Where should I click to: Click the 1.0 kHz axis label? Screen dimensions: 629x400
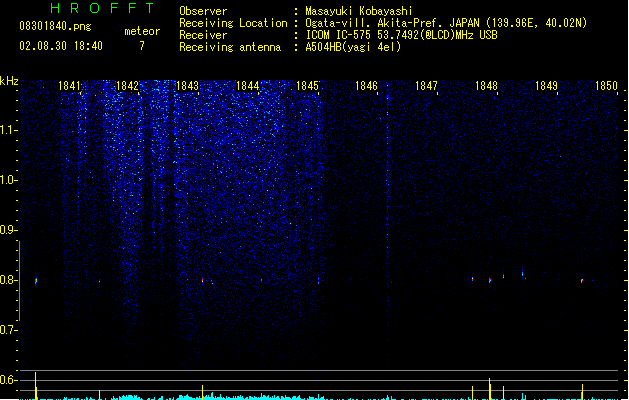click(8, 180)
